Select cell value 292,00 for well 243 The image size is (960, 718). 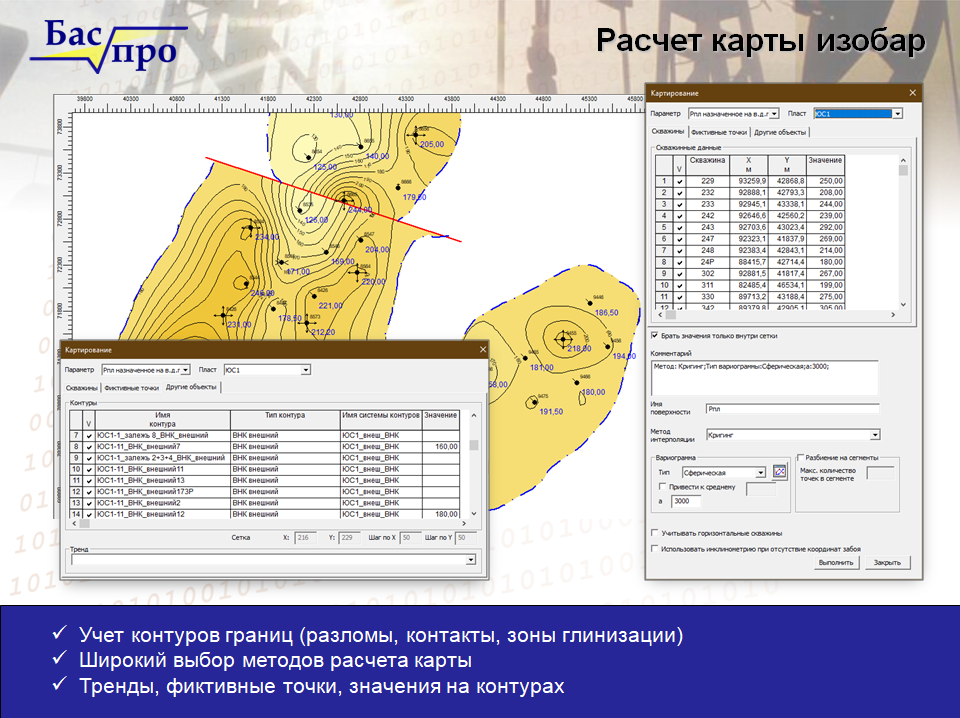tap(825, 228)
